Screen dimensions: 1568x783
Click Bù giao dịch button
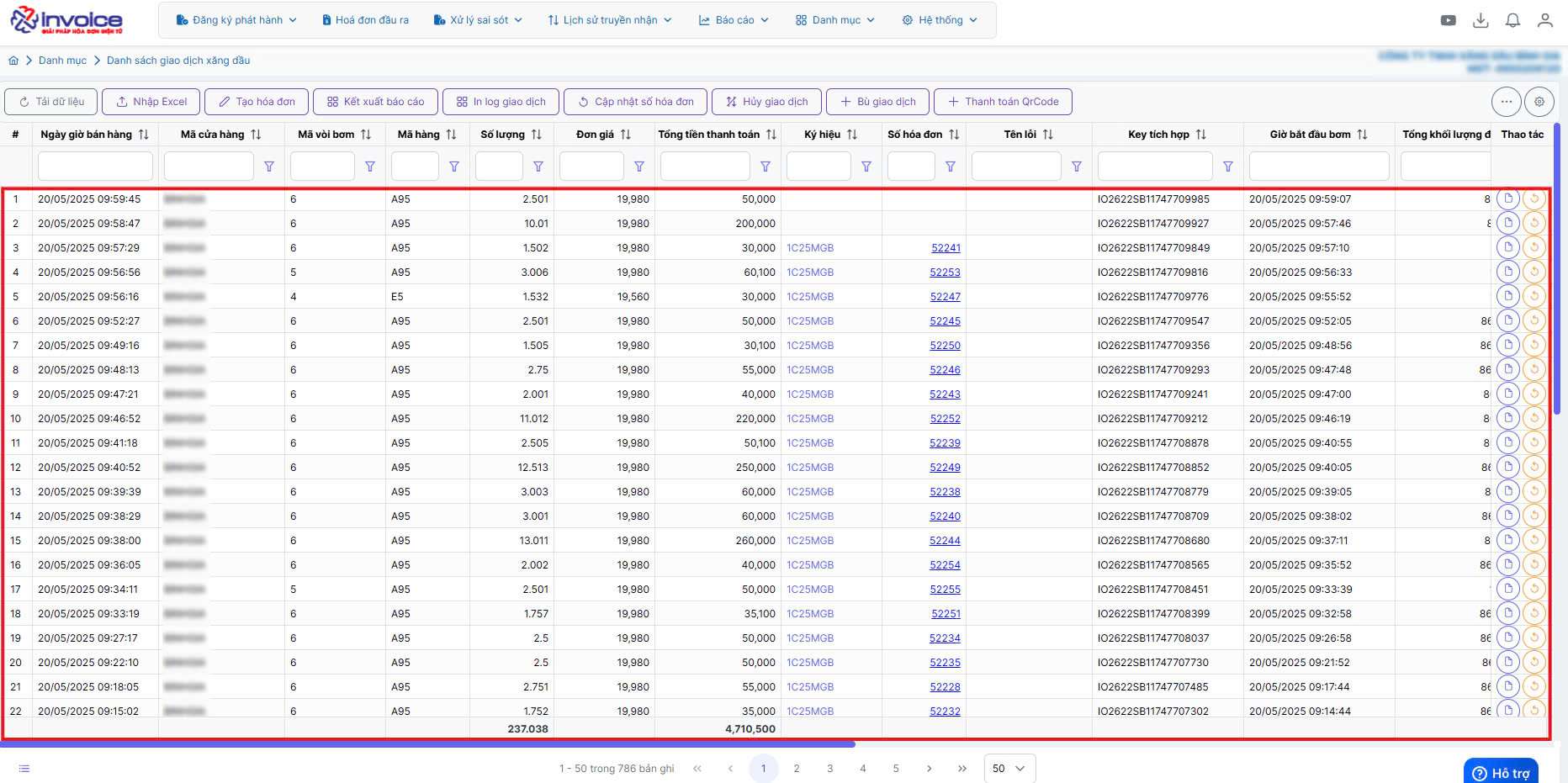(878, 102)
